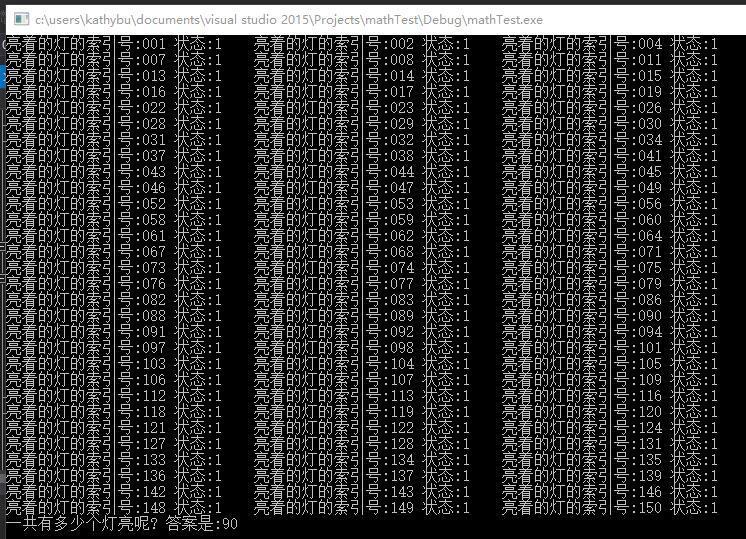The image size is (746, 539).
Task: Select the output entry numbered 089
Action: tap(362, 316)
